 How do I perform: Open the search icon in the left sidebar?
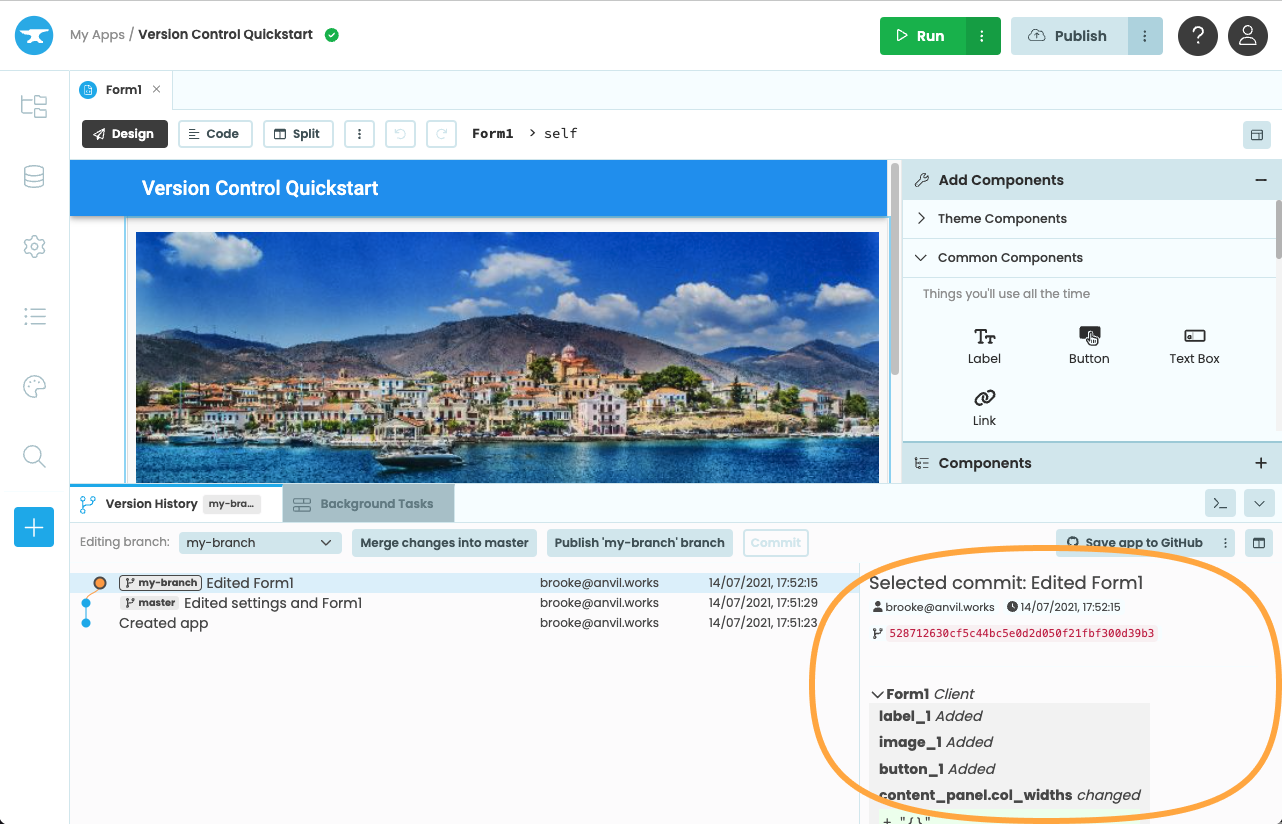click(x=33, y=456)
